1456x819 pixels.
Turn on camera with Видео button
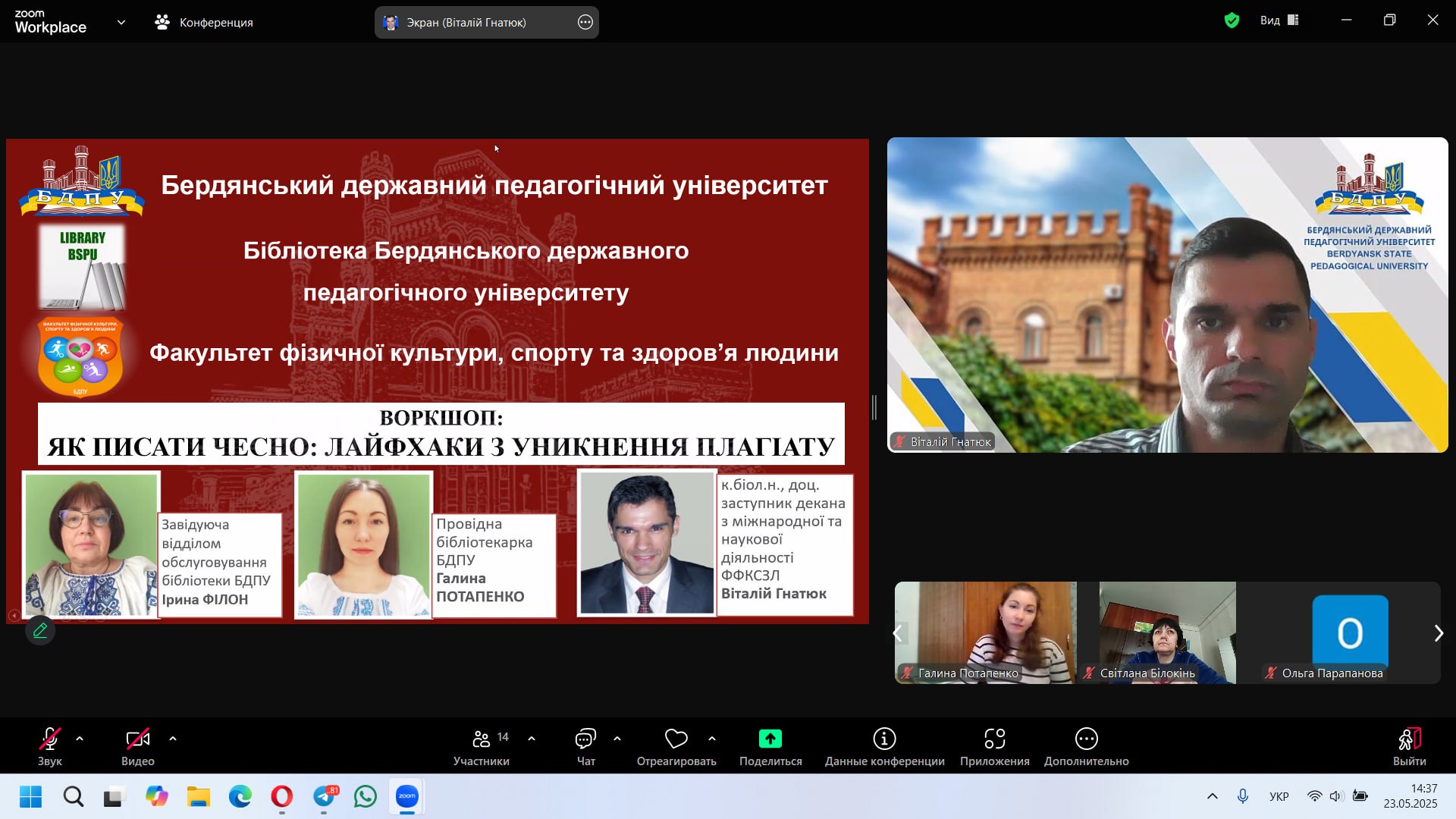coord(137,739)
